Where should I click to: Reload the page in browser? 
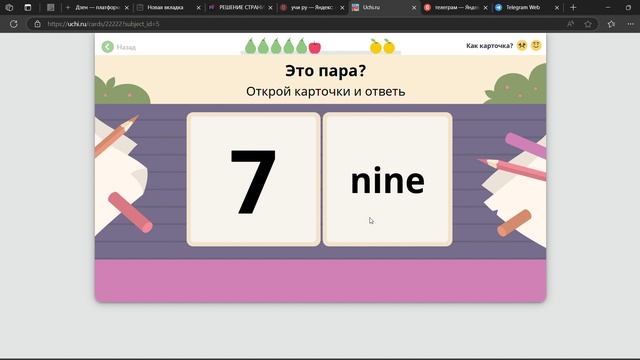tap(13, 24)
